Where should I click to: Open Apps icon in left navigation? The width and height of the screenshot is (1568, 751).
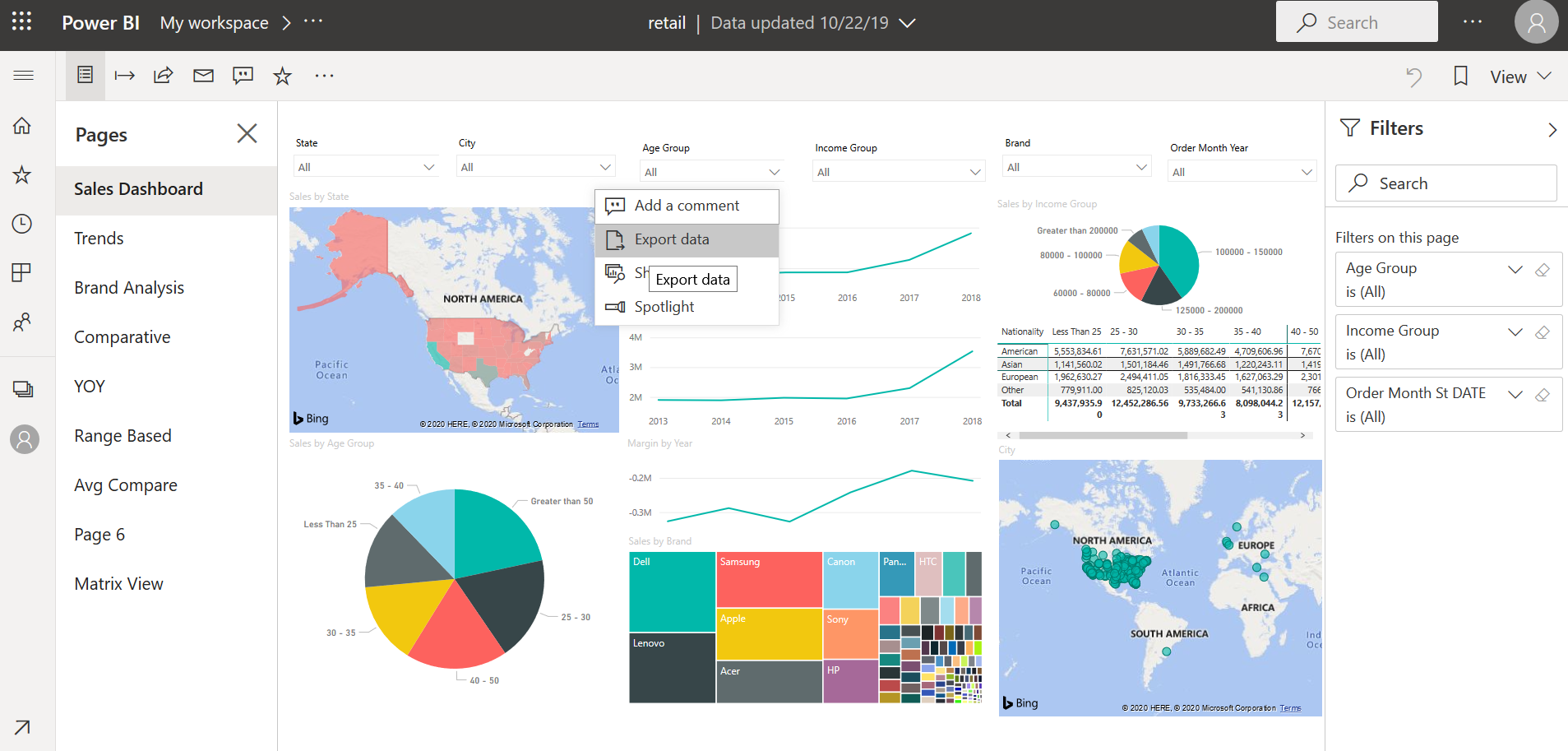point(22,272)
